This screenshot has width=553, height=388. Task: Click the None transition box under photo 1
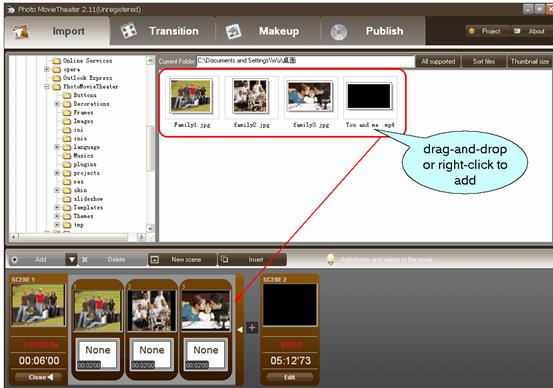tap(98, 354)
